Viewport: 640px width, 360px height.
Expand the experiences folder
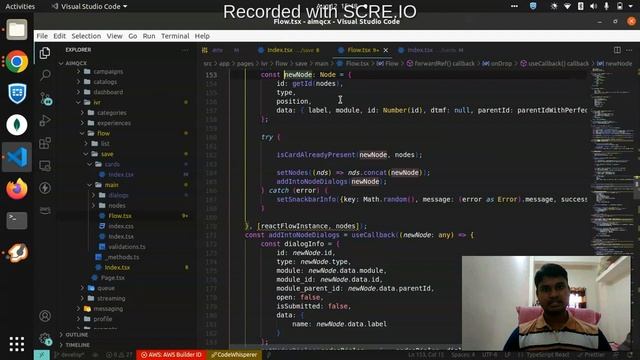click(x=114, y=123)
